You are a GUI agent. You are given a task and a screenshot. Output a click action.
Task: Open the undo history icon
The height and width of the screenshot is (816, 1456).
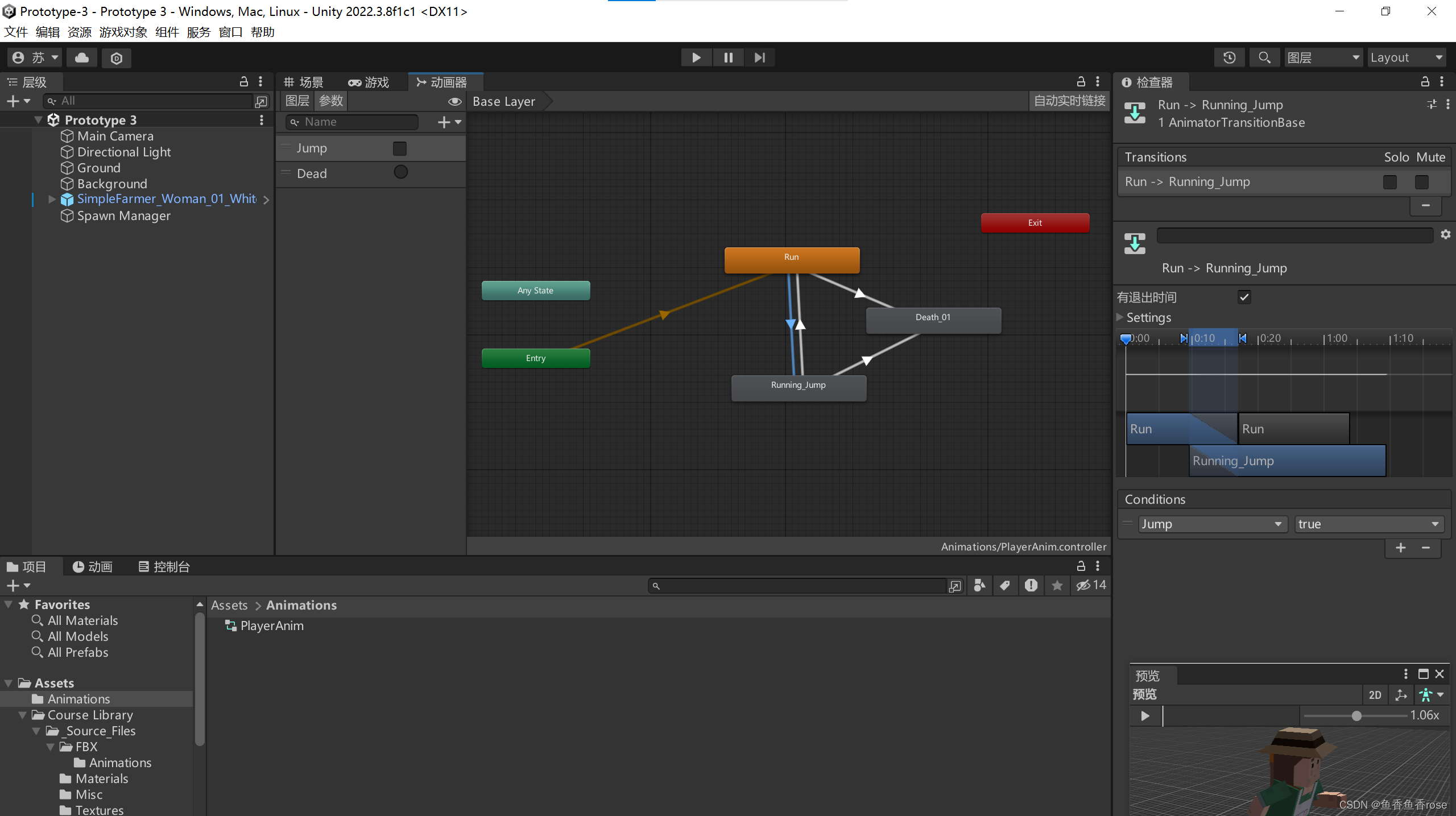pyautogui.click(x=1229, y=57)
